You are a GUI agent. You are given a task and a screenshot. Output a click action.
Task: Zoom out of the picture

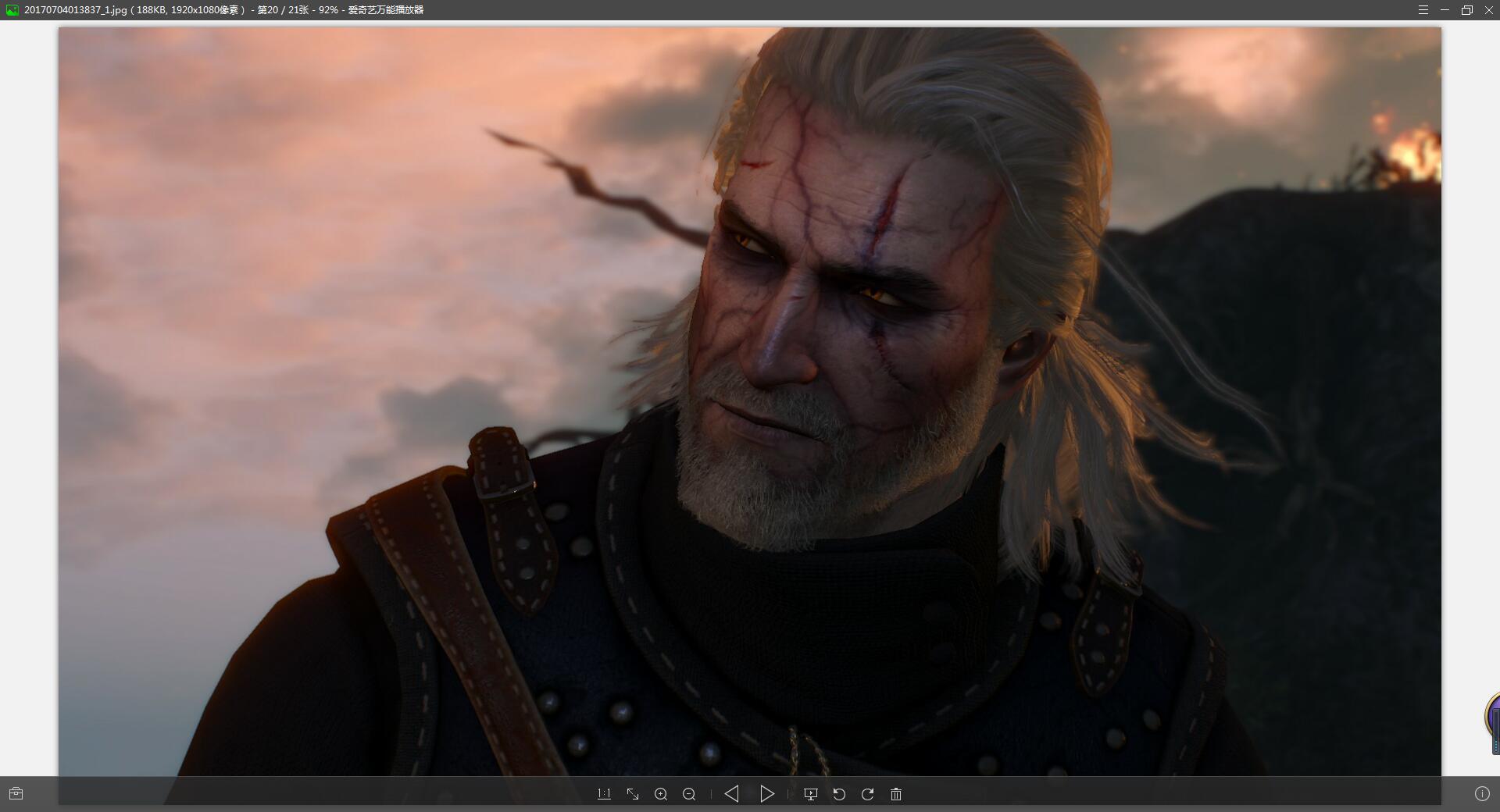coord(689,794)
